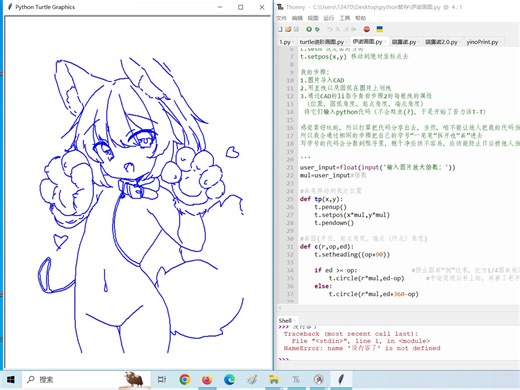The width and height of the screenshot is (520, 390).
Task: Click the 't.pendown()' code line
Action: (334, 223)
